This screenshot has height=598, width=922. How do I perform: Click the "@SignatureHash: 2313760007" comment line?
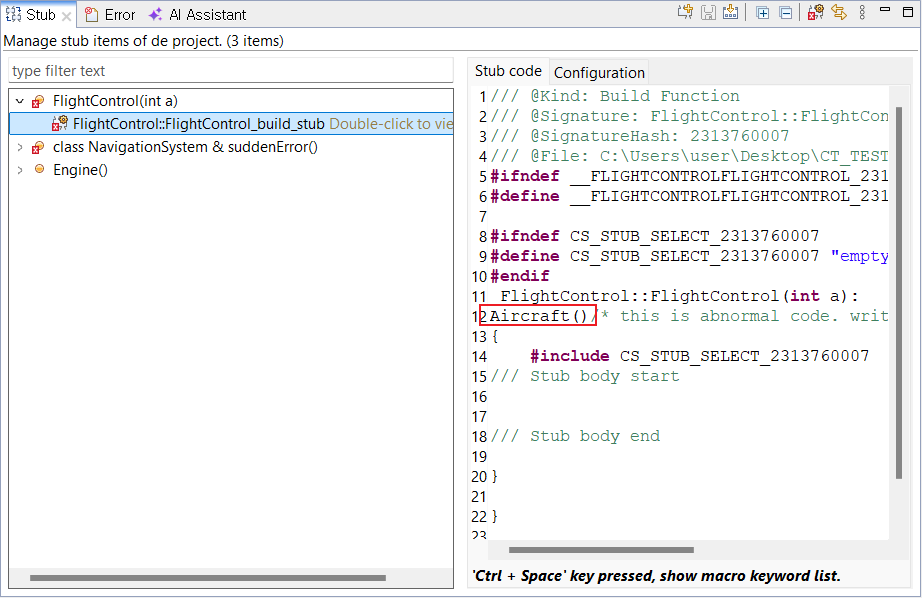[x=640, y=136]
